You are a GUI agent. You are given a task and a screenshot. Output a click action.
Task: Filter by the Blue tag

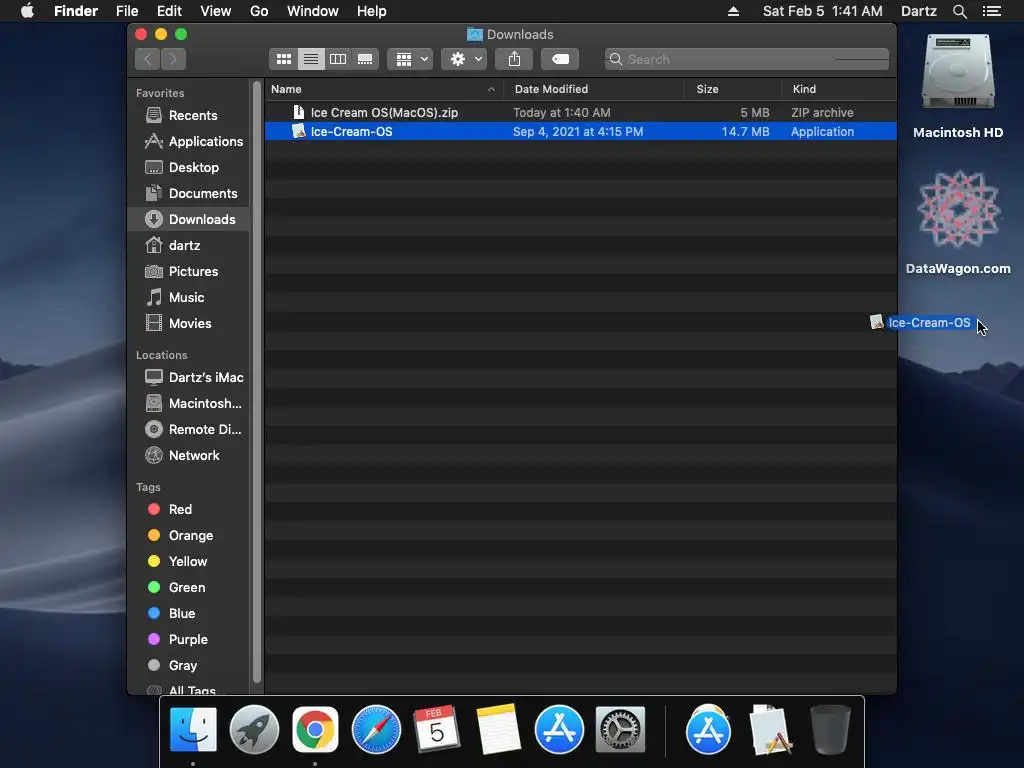click(x=189, y=614)
